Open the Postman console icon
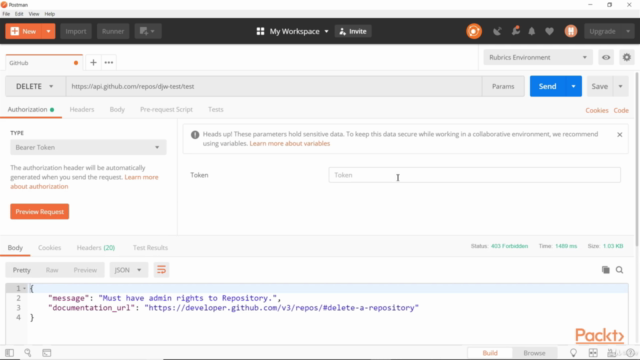640x360 pixels. 47,353
